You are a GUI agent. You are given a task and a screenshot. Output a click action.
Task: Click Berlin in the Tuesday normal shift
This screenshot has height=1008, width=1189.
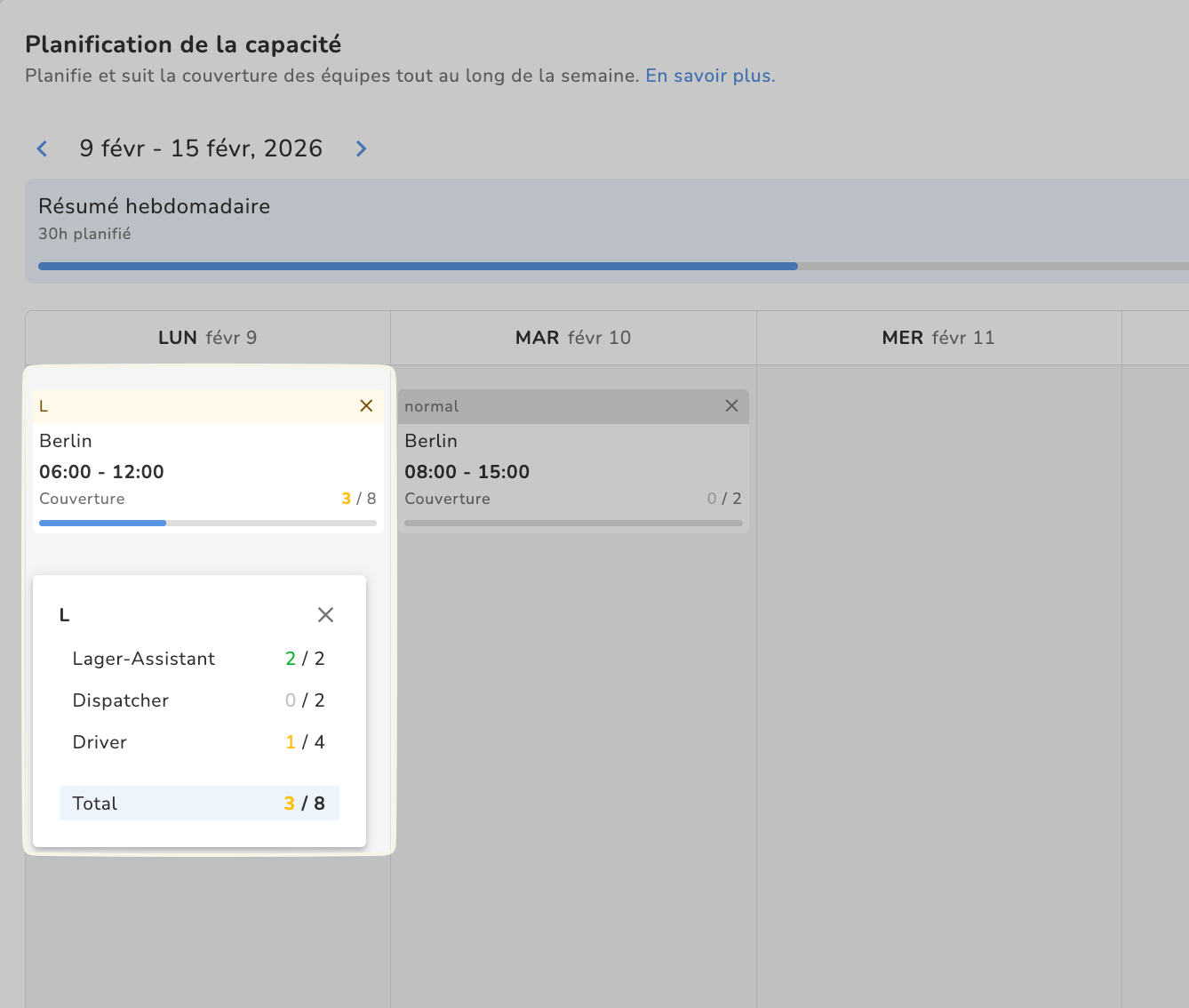point(431,441)
